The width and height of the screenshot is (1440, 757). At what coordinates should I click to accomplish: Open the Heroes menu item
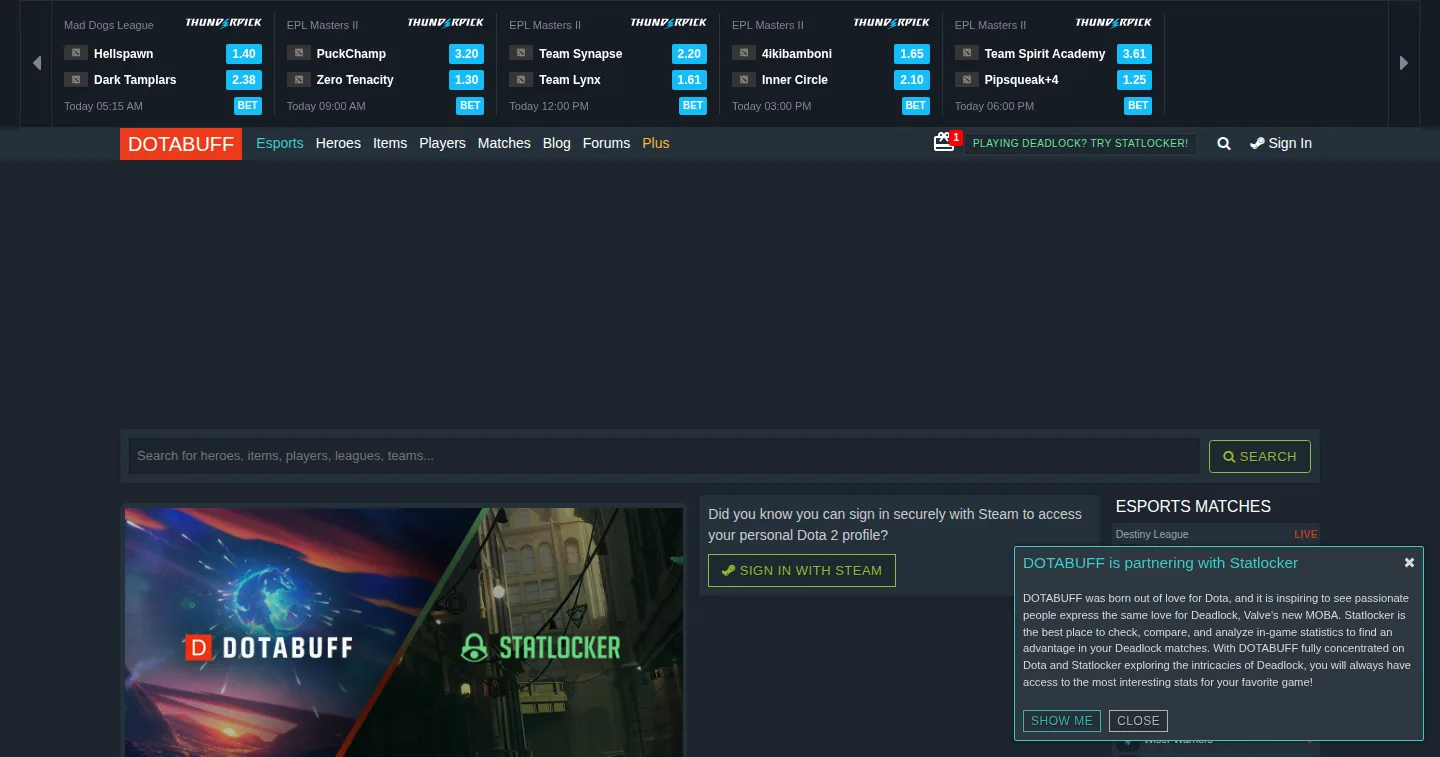click(x=338, y=143)
